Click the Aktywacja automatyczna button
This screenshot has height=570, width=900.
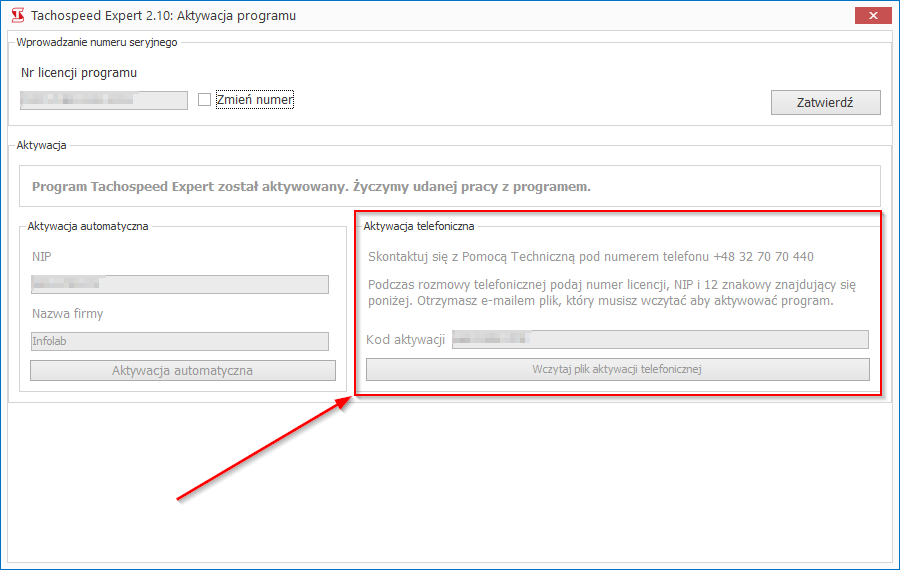pyautogui.click(x=183, y=370)
